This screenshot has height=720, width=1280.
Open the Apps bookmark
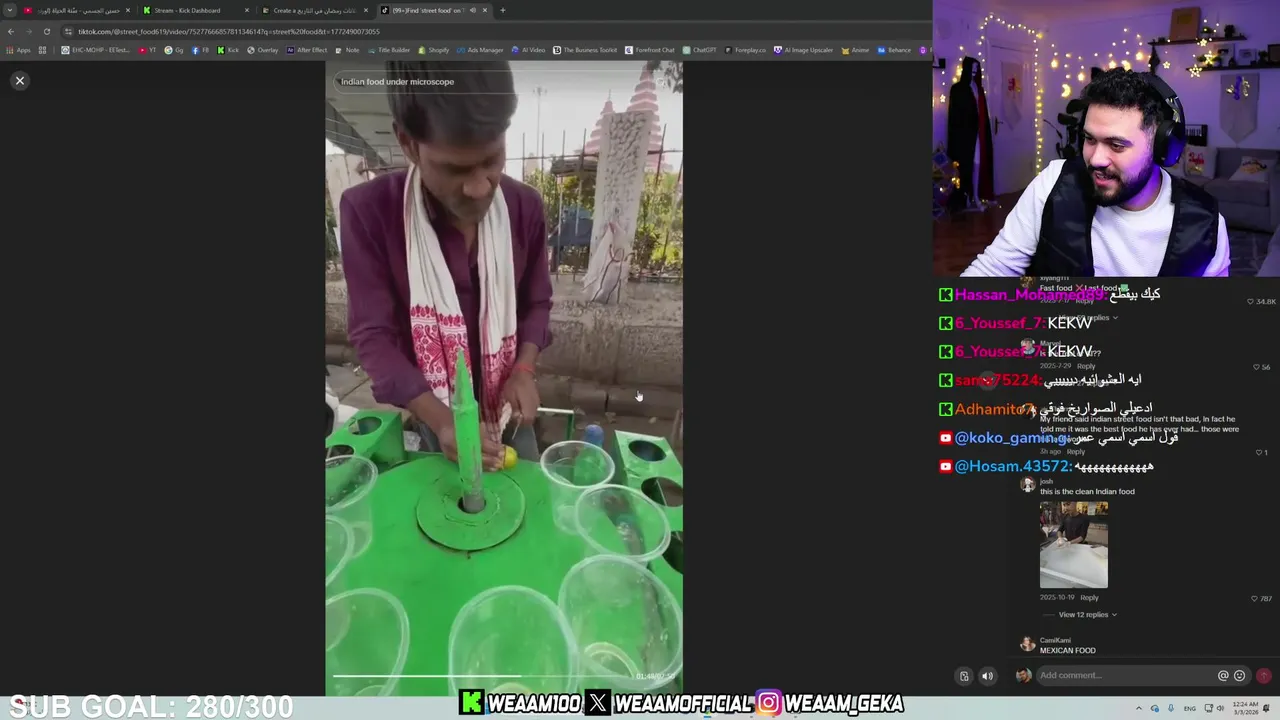tap(18, 50)
